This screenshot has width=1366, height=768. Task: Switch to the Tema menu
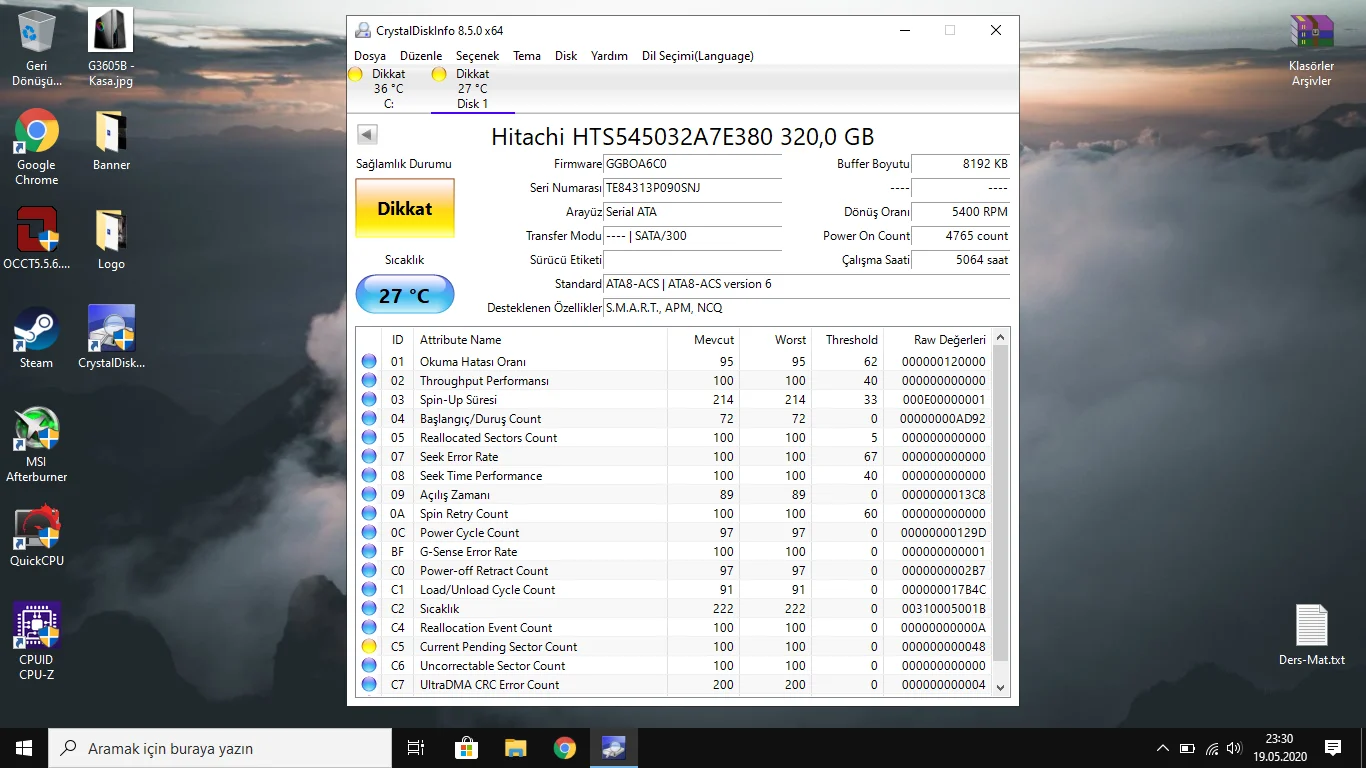pyautogui.click(x=527, y=55)
